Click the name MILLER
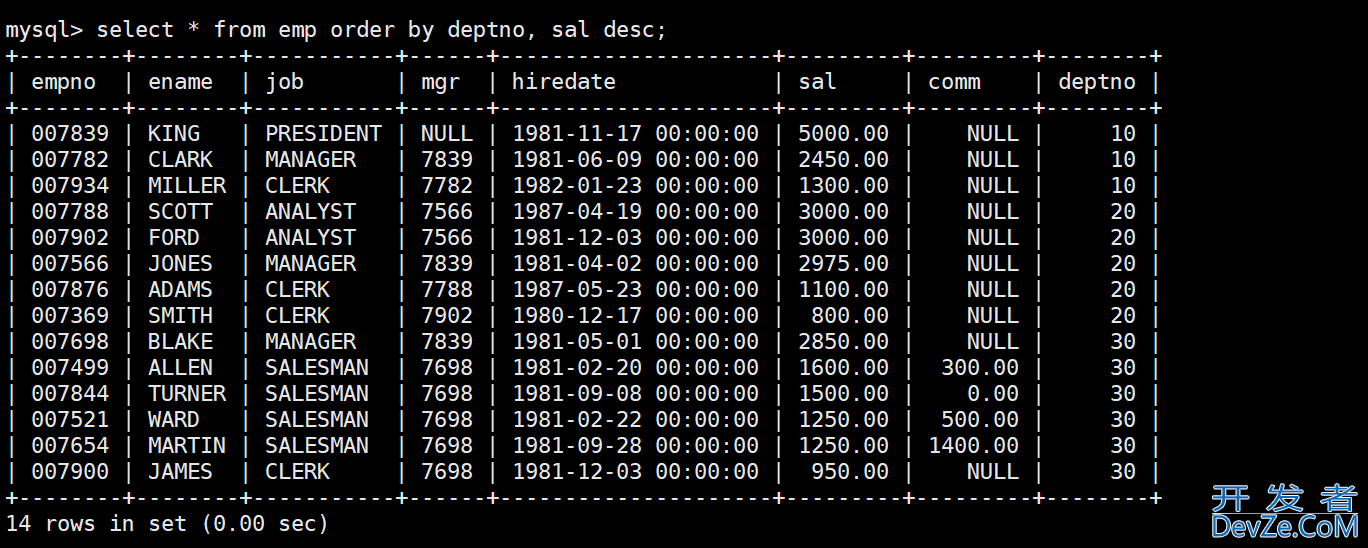1368x548 pixels. tap(187, 185)
